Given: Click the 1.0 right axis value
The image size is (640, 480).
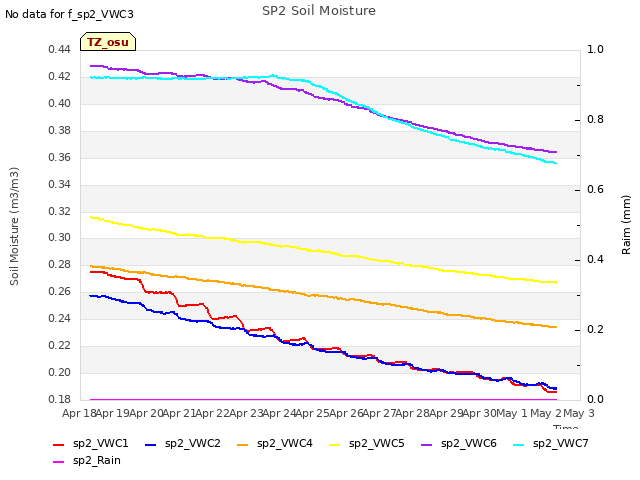Looking at the screenshot, I should pos(595,50).
